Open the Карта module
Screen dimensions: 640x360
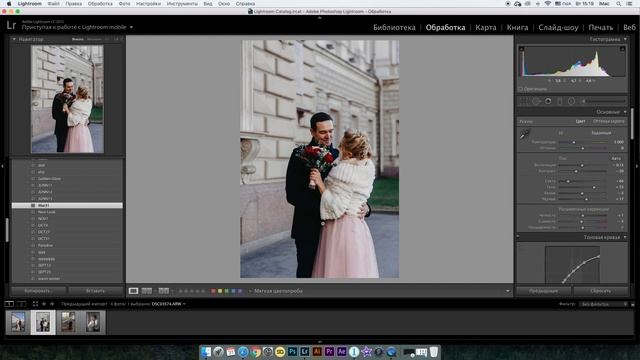486,27
